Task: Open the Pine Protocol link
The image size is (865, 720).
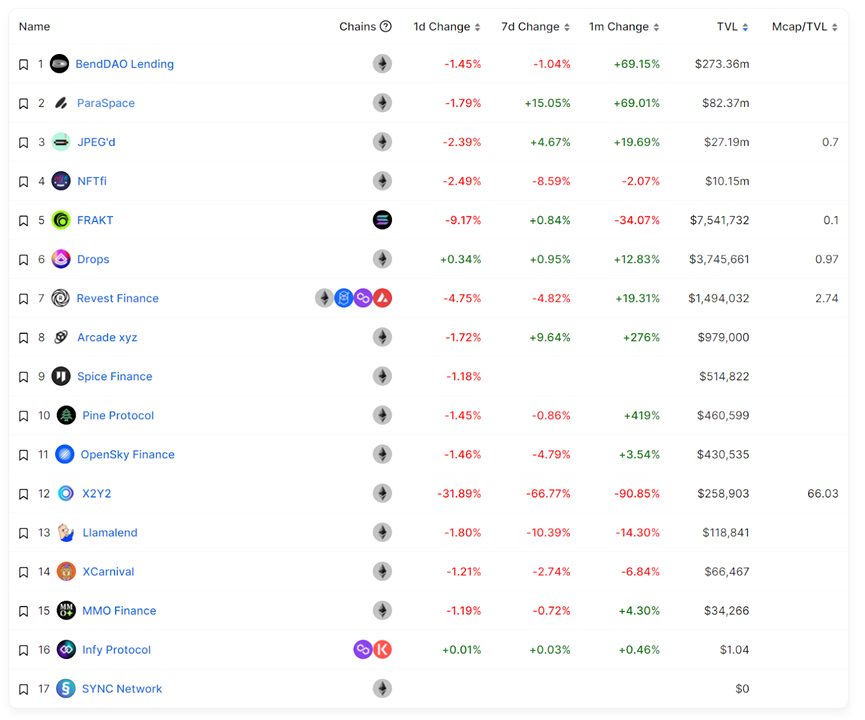Action: [118, 415]
